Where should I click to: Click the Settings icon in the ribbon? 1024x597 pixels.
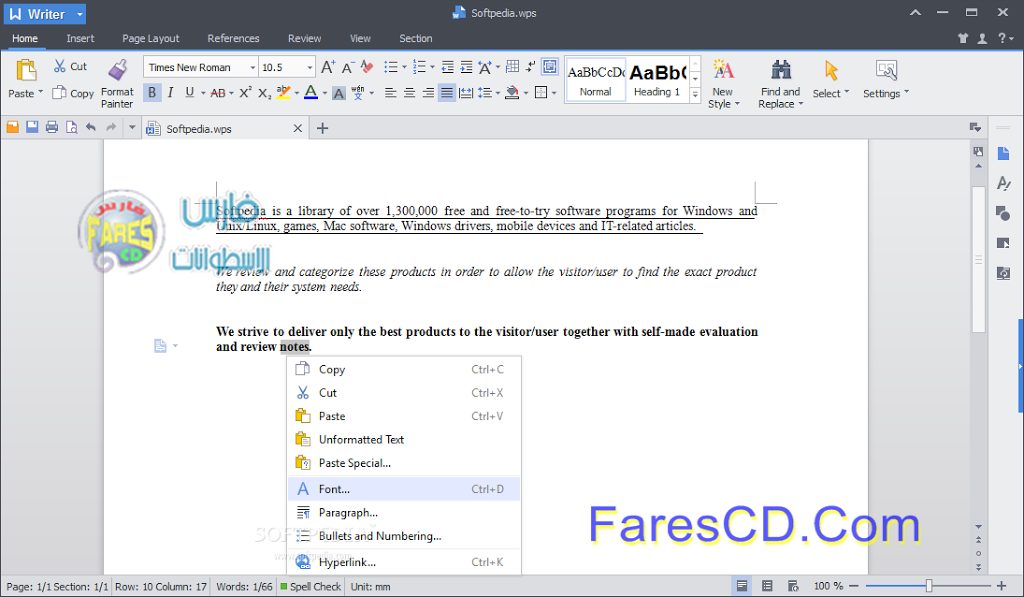click(x=886, y=70)
